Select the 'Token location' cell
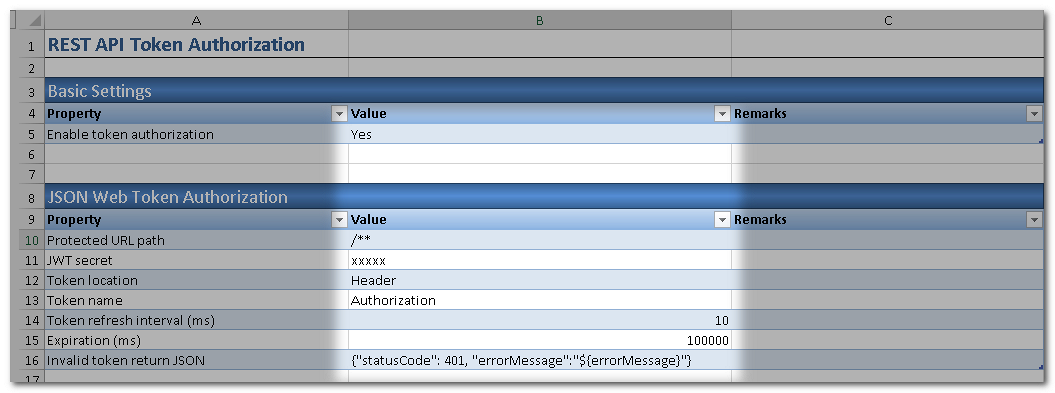The width and height of the screenshot is (1055, 393). coord(196,281)
